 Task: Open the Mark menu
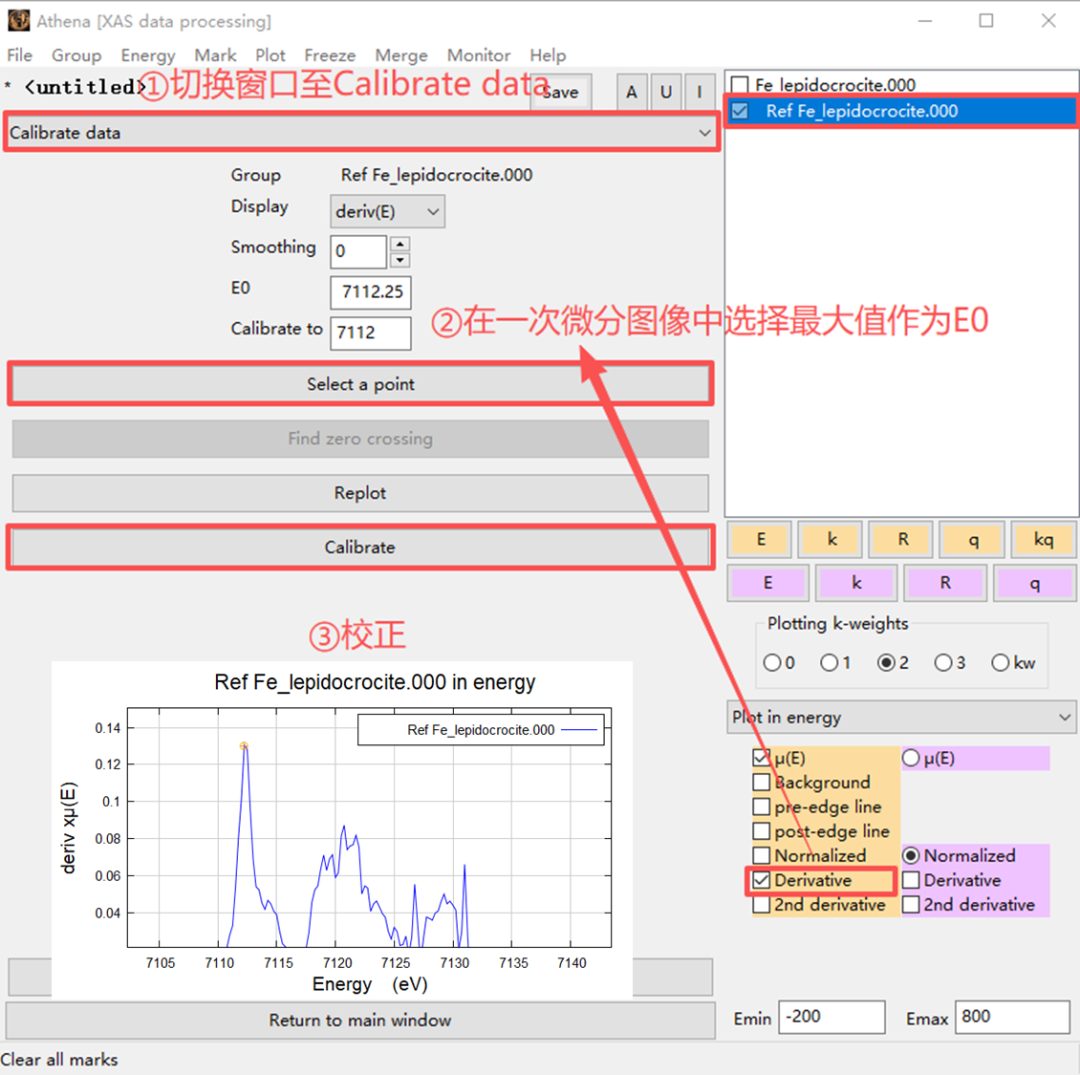(216, 55)
